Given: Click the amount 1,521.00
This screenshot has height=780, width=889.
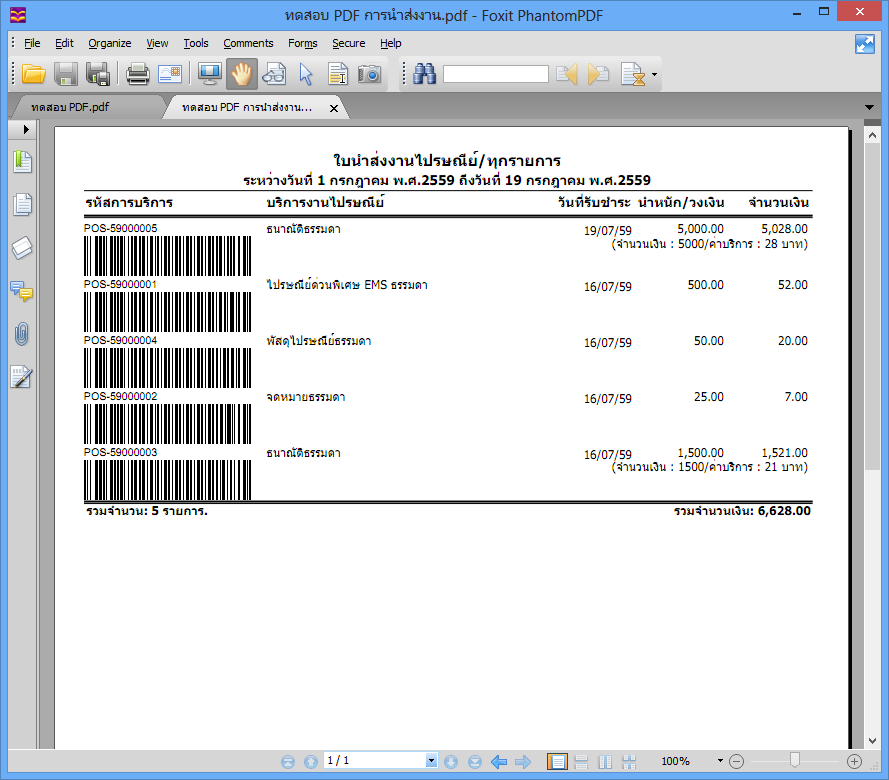Looking at the screenshot, I should (x=784, y=453).
